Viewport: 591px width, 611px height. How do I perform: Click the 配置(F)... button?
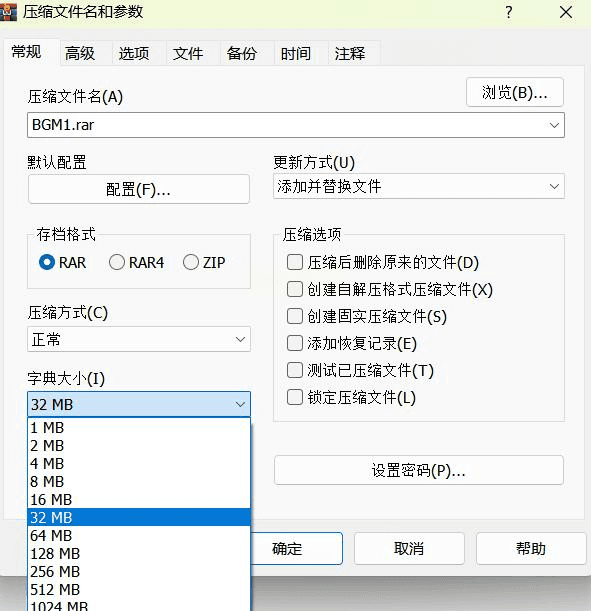pos(139,189)
